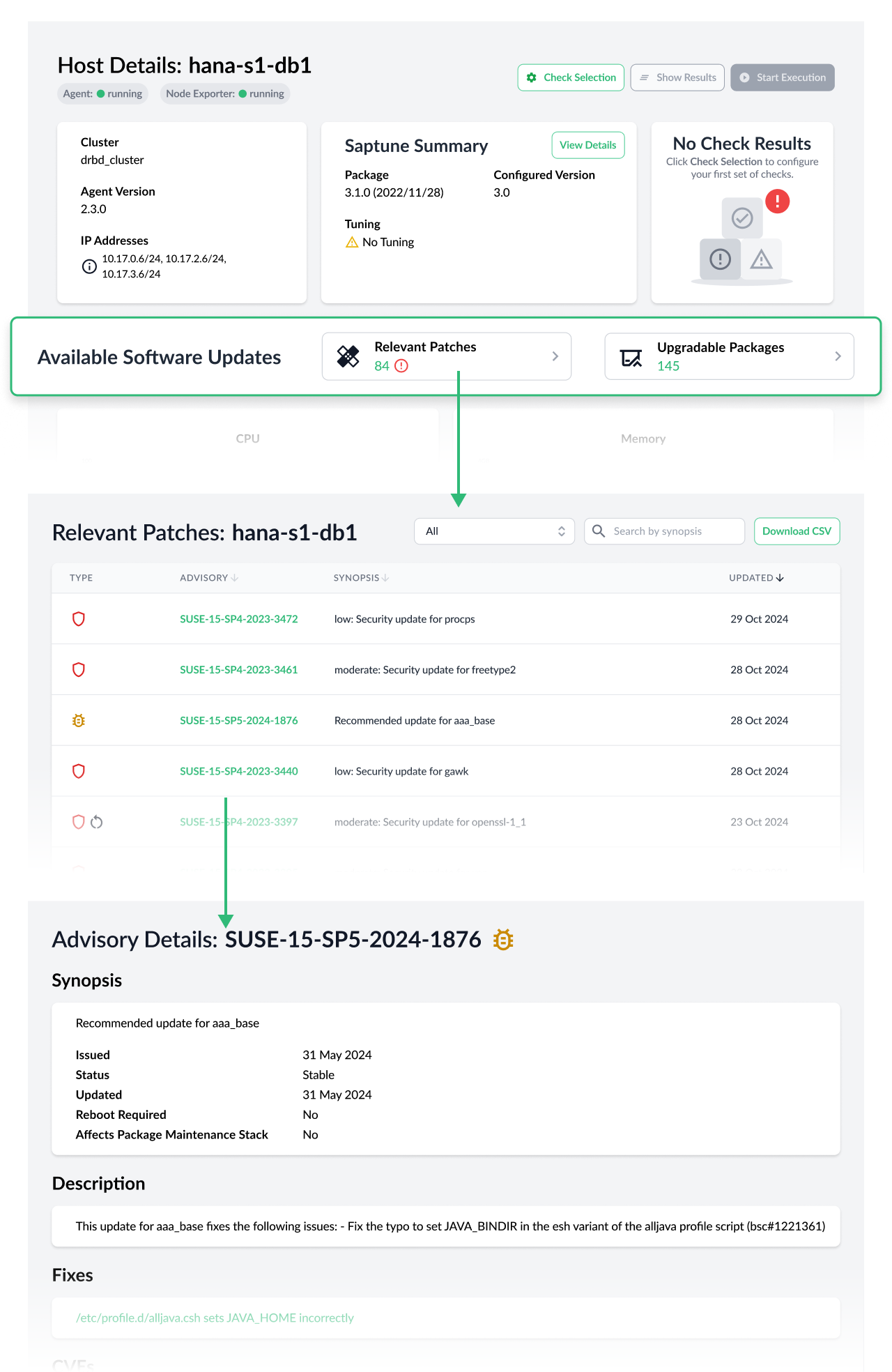Click 'Recommended update for aaa_base' table synopsis
Image resolution: width=892 pixels, height=1372 pixels.
[x=415, y=721]
